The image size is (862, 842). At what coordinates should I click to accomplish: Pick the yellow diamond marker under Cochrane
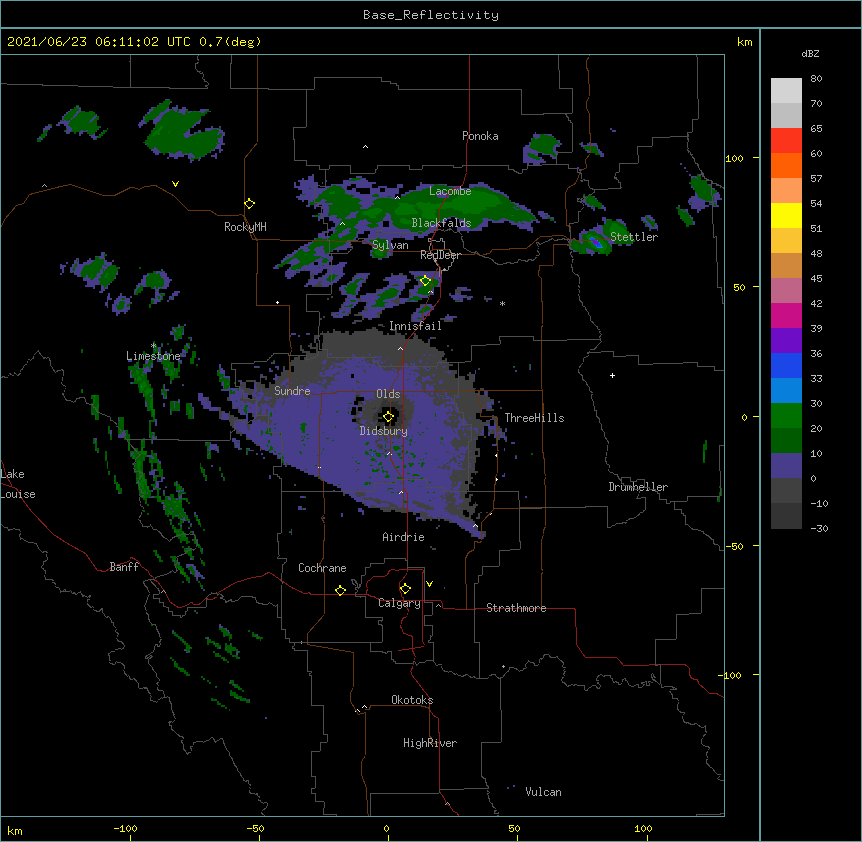point(340,590)
